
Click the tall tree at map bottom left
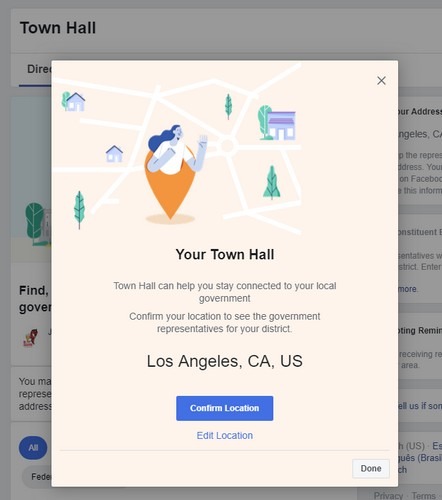79,210
